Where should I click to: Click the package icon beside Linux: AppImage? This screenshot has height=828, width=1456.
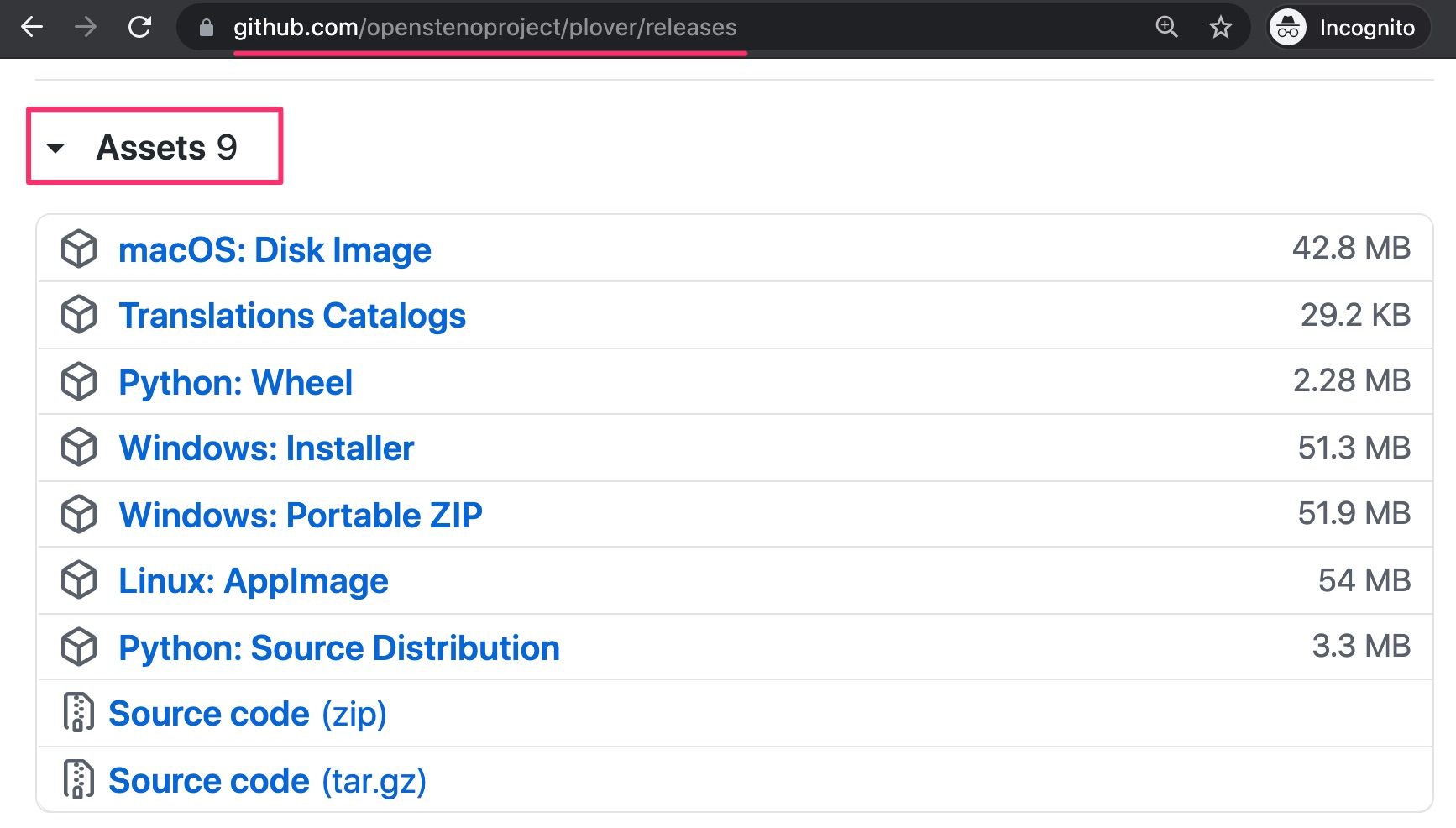click(x=79, y=581)
